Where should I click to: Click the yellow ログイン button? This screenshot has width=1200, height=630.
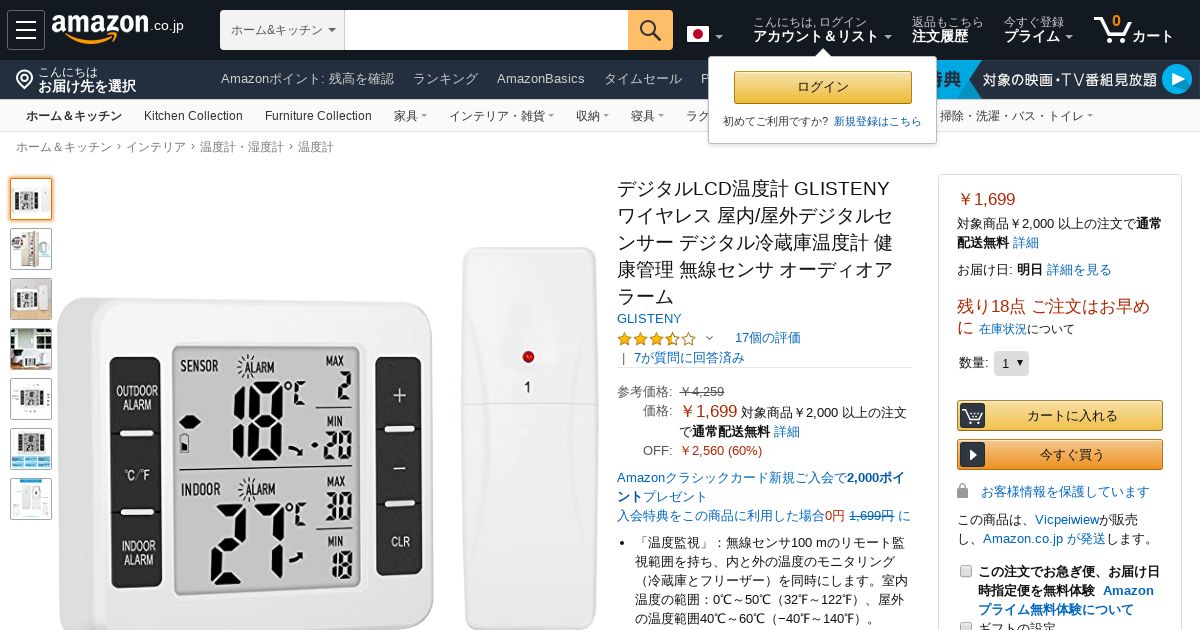(823, 87)
